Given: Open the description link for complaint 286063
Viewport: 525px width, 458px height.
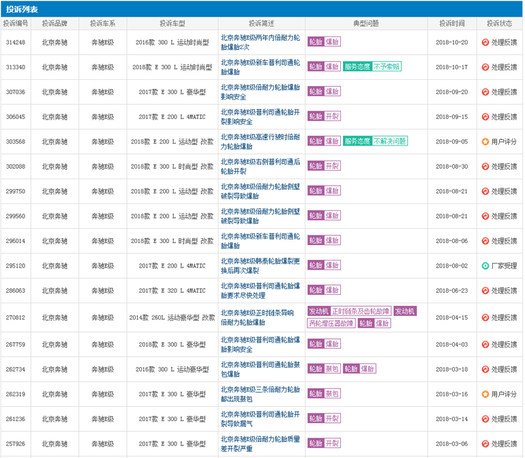Looking at the screenshot, I should pyautogui.click(x=260, y=291).
